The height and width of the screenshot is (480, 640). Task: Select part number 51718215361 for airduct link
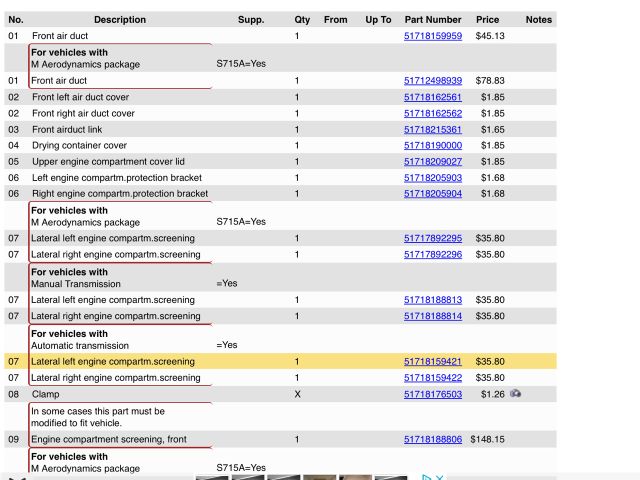[x=432, y=129]
